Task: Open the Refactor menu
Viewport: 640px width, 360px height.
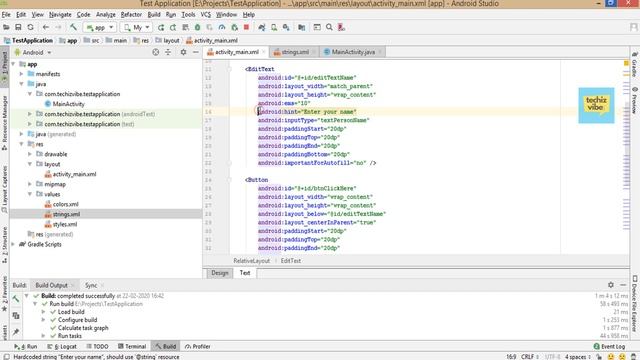Action: coord(131,14)
